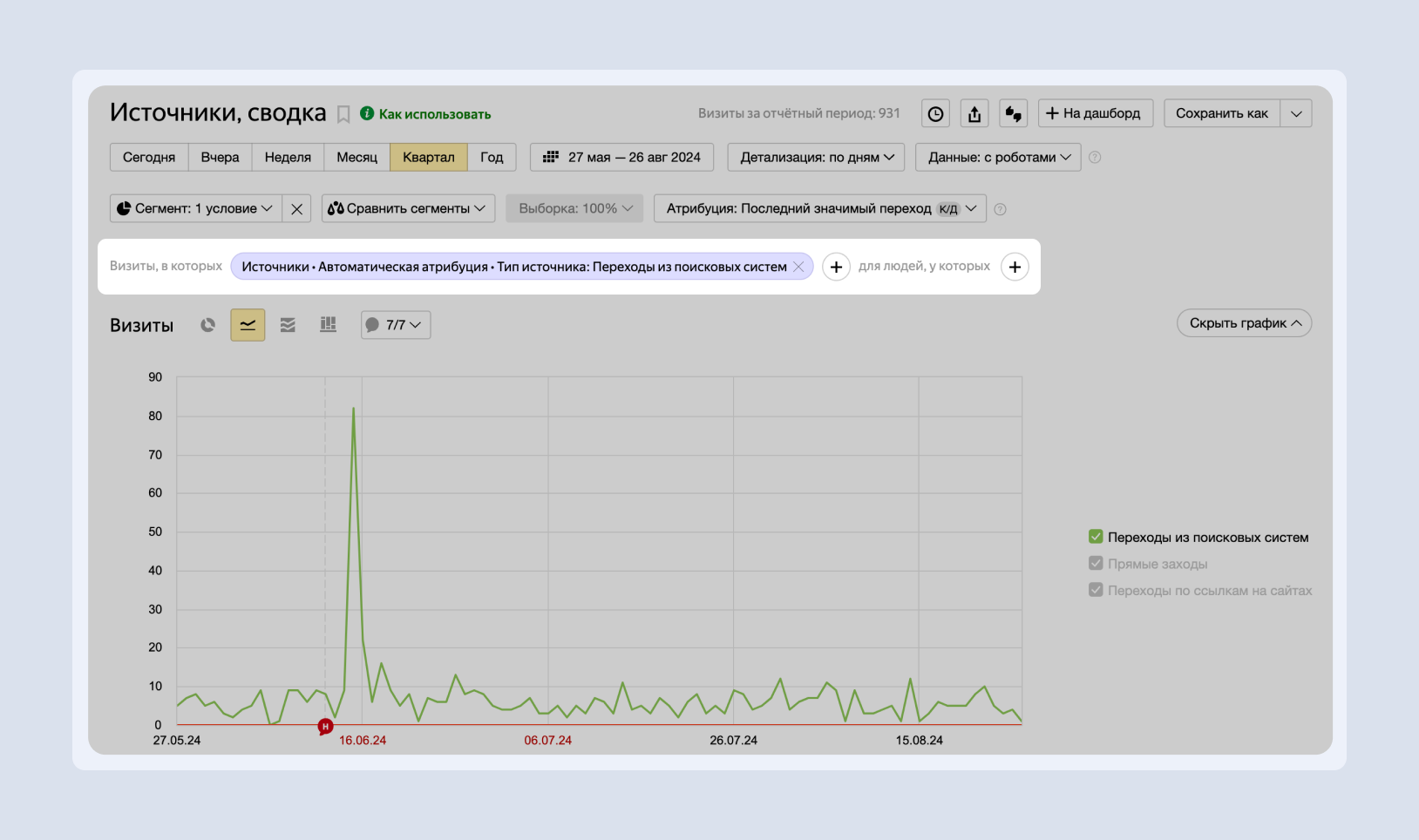Click the red annotation marker on chart axis

click(325, 726)
